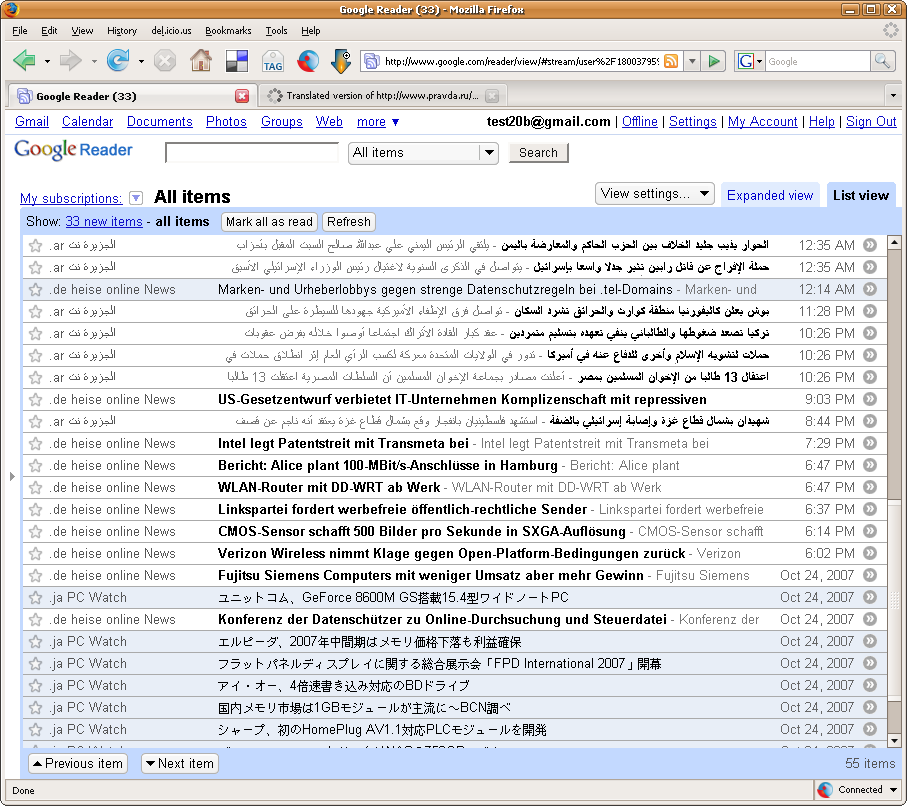
Task: Star the Konferenz der Datenschützer item
Action: [x=36, y=619]
